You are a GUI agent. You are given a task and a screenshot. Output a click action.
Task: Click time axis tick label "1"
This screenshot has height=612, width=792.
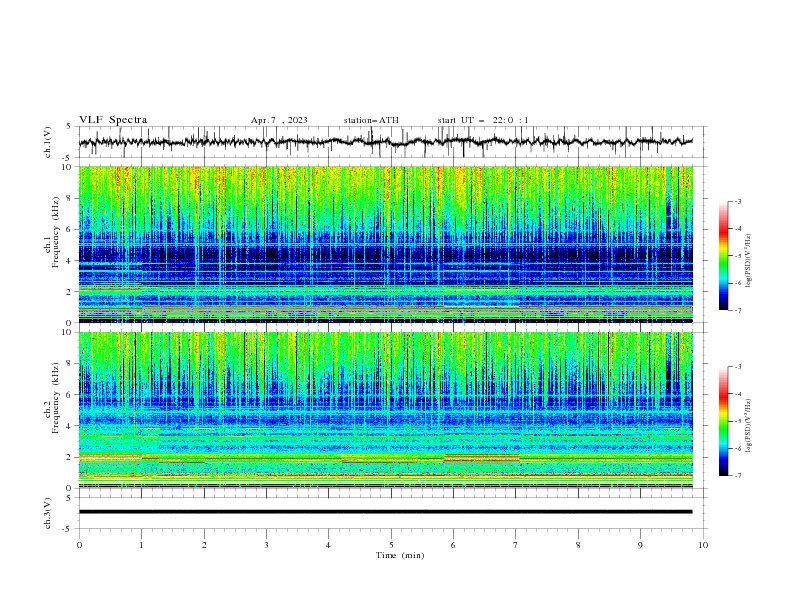click(141, 545)
